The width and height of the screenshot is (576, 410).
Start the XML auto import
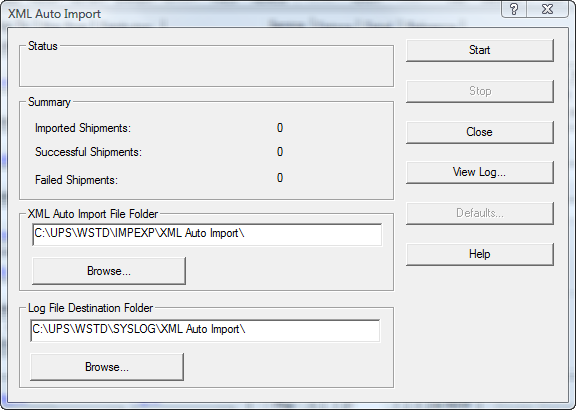click(479, 50)
